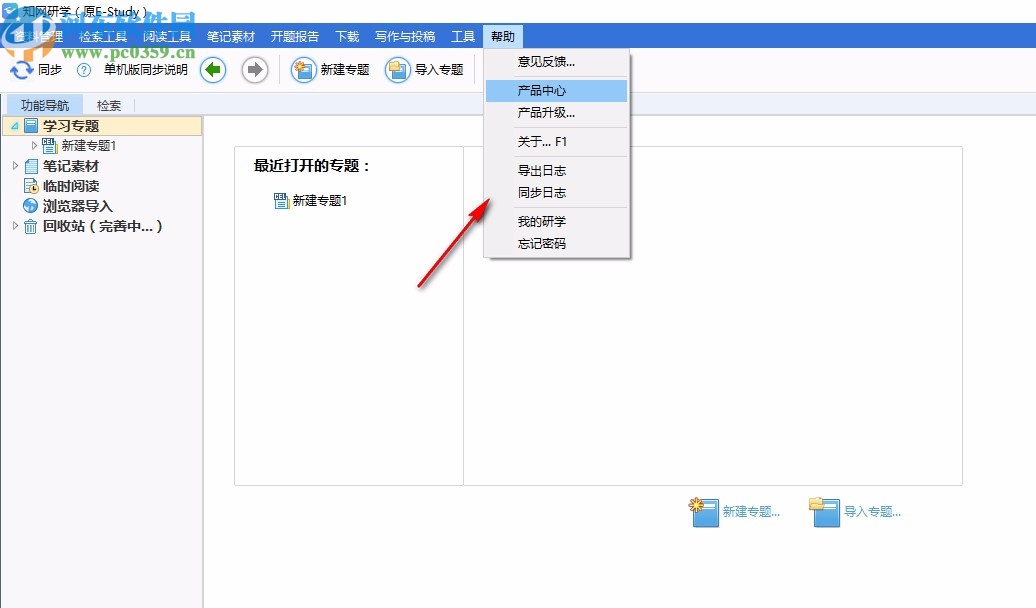
Task: Click the 单机版同步说明 link
Action: pyautogui.click(x=148, y=69)
